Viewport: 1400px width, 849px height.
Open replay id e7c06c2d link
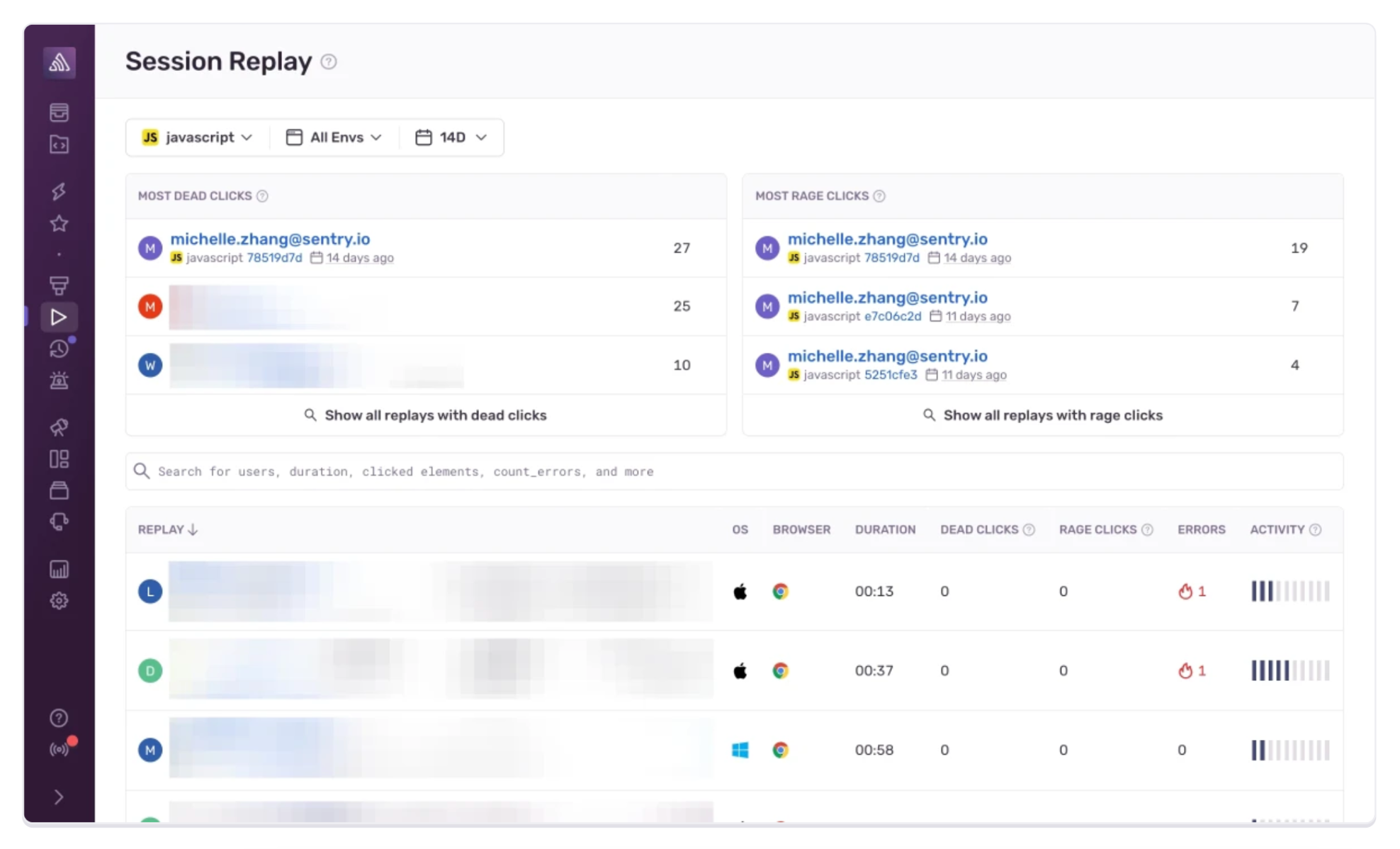pyautogui.click(x=892, y=316)
